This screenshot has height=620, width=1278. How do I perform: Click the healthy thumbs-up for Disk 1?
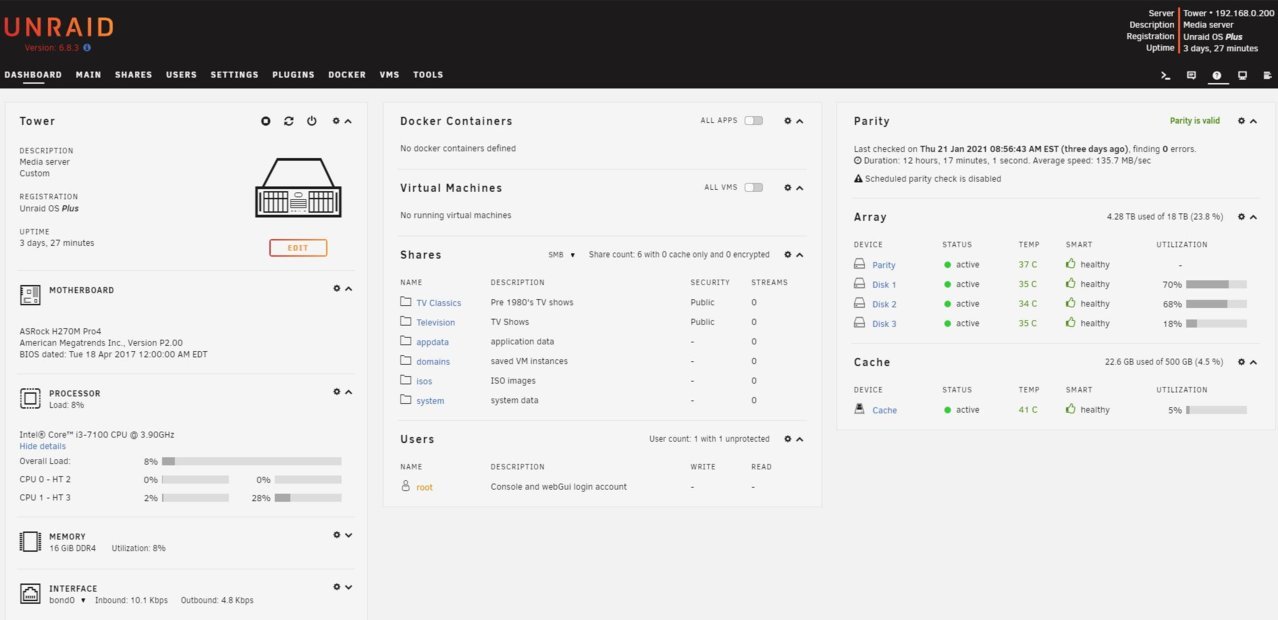tap(1071, 284)
